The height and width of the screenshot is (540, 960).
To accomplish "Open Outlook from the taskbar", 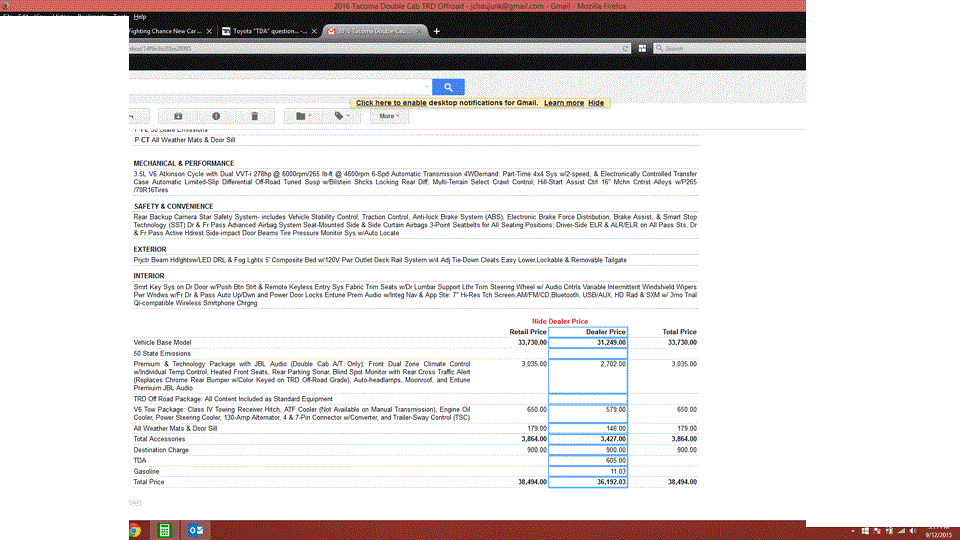I will pyautogui.click(x=196, y=530).
